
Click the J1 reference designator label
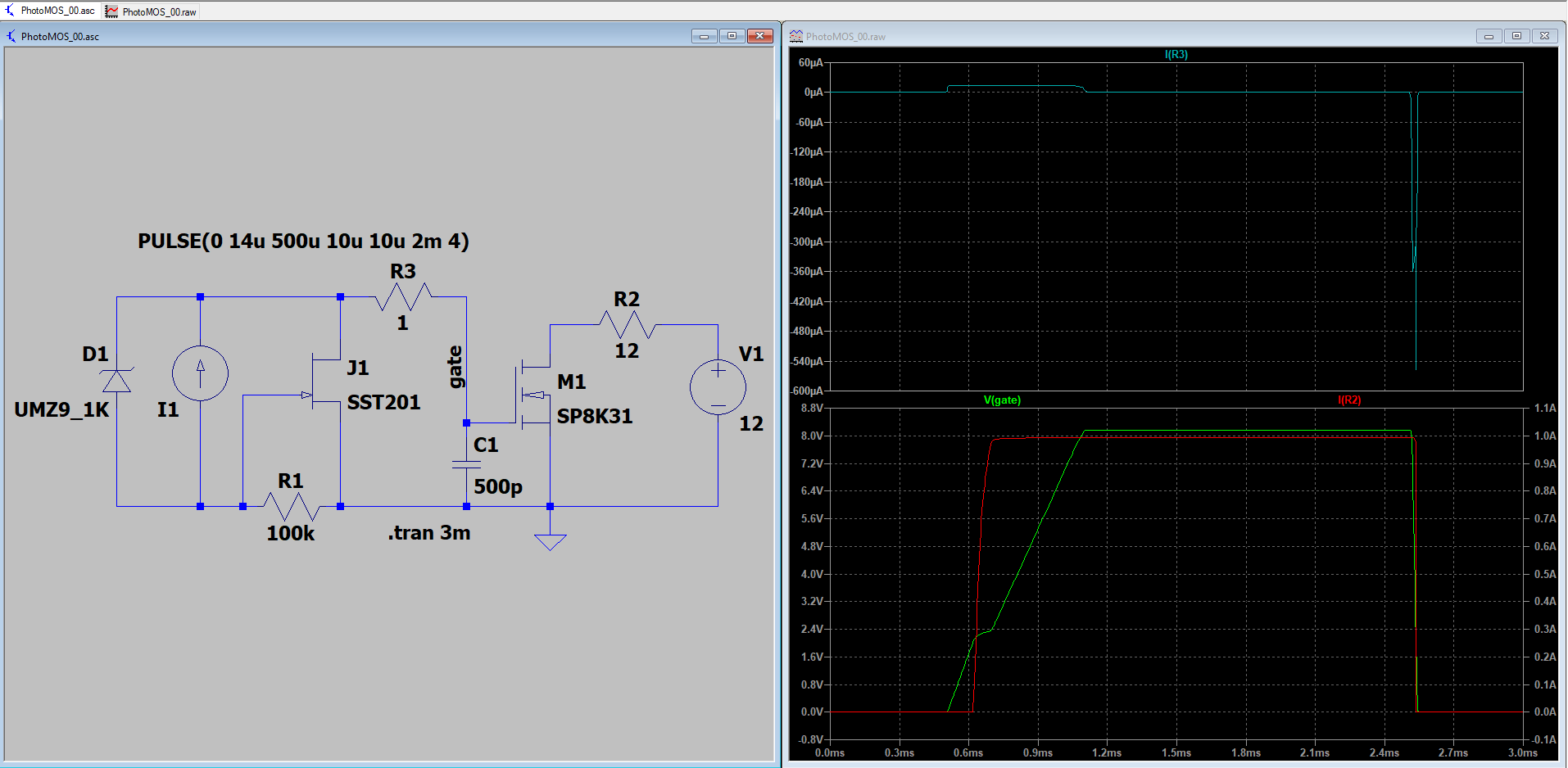pos(358,368)
